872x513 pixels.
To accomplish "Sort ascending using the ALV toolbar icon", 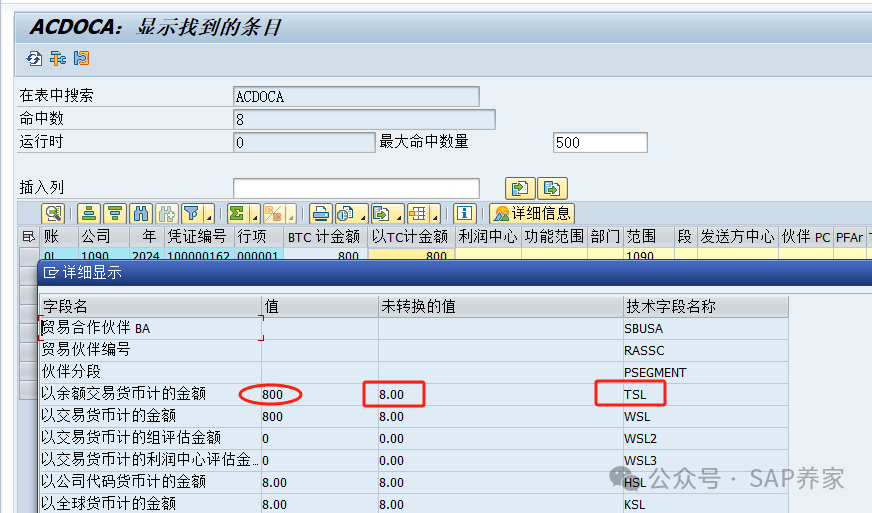I will pos(89,214).
